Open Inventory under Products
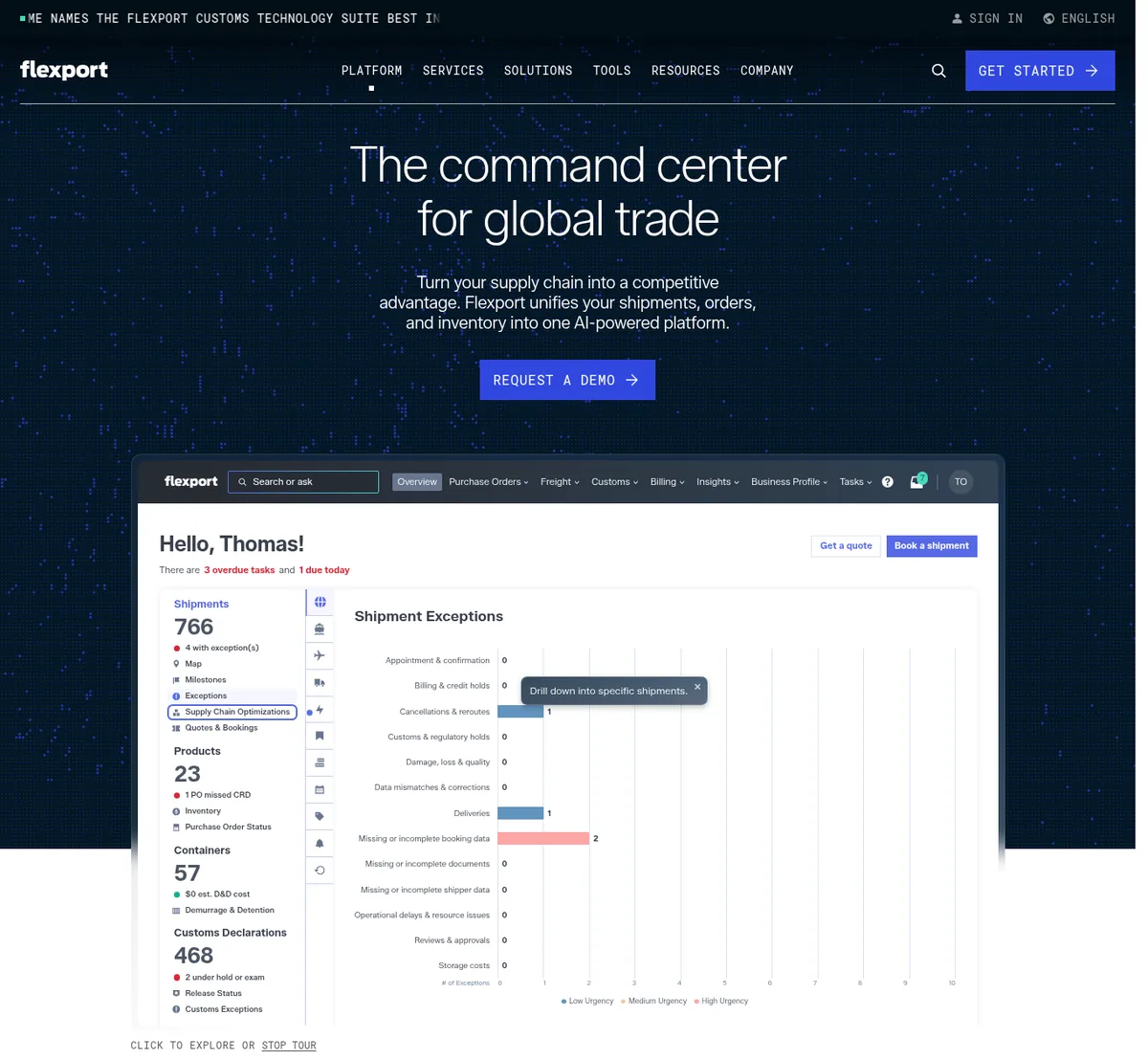The height and width of the screenshot is (1059, 1148). click(197, 811)
